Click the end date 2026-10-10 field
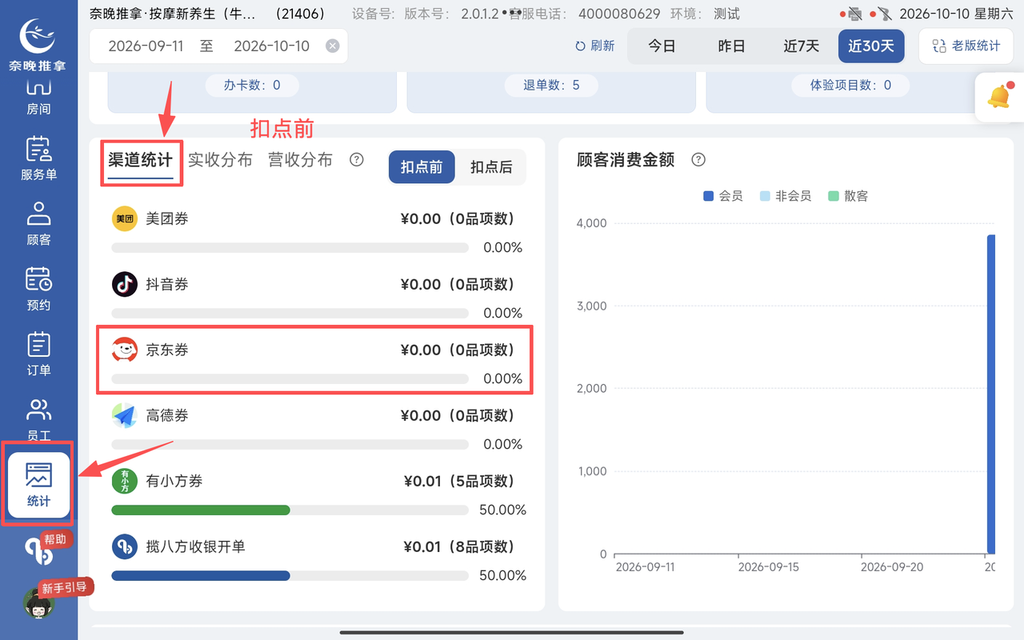 click(272, 46)
